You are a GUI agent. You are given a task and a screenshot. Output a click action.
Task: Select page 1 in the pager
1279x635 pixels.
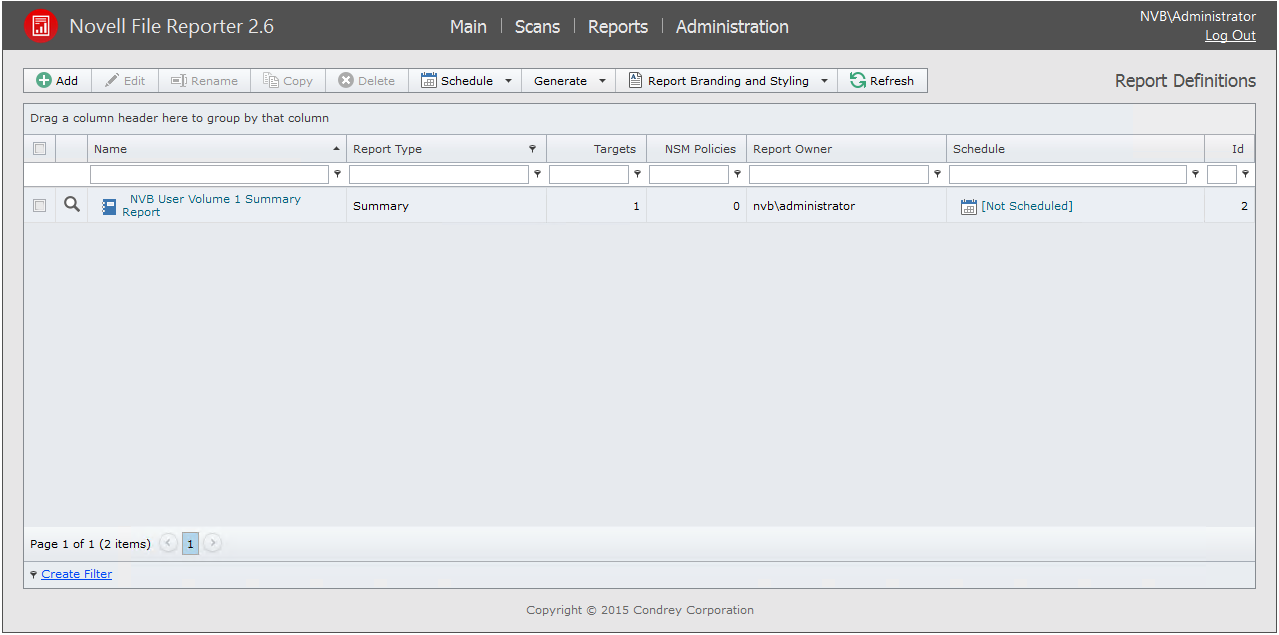(190, 543)
